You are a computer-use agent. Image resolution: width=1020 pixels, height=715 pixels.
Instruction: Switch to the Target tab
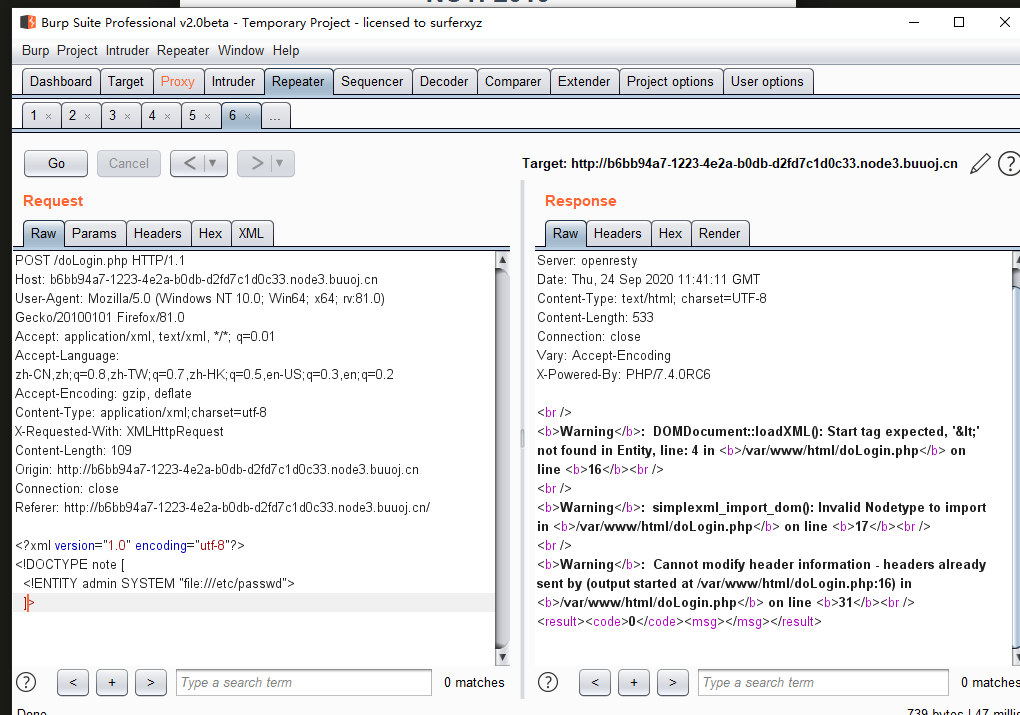click(x=126, y=82)
